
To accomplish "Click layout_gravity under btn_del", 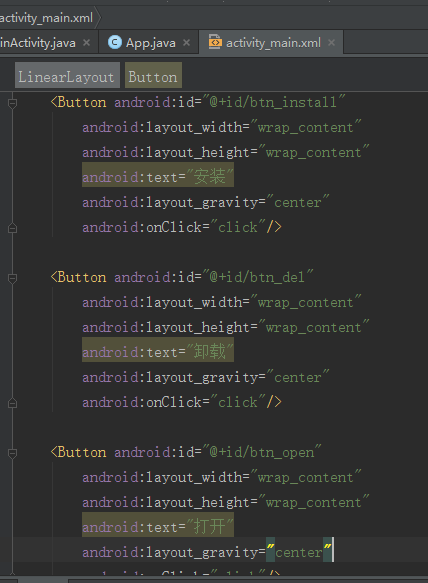I will click(206, 377).
